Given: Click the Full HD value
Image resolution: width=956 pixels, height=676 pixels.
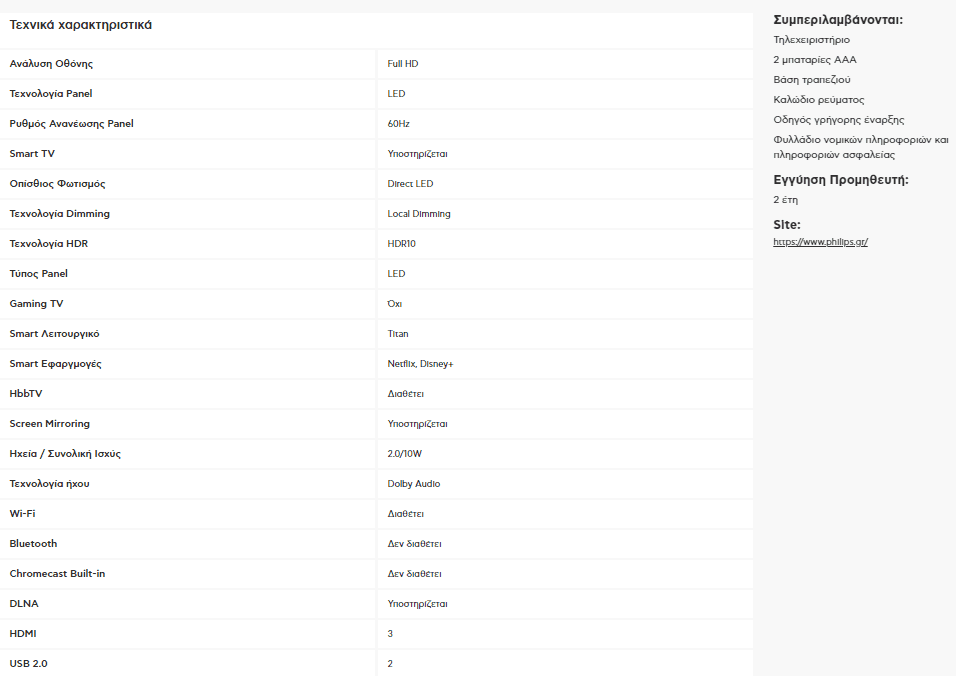Looking at the screenshot, I should 402,64.
